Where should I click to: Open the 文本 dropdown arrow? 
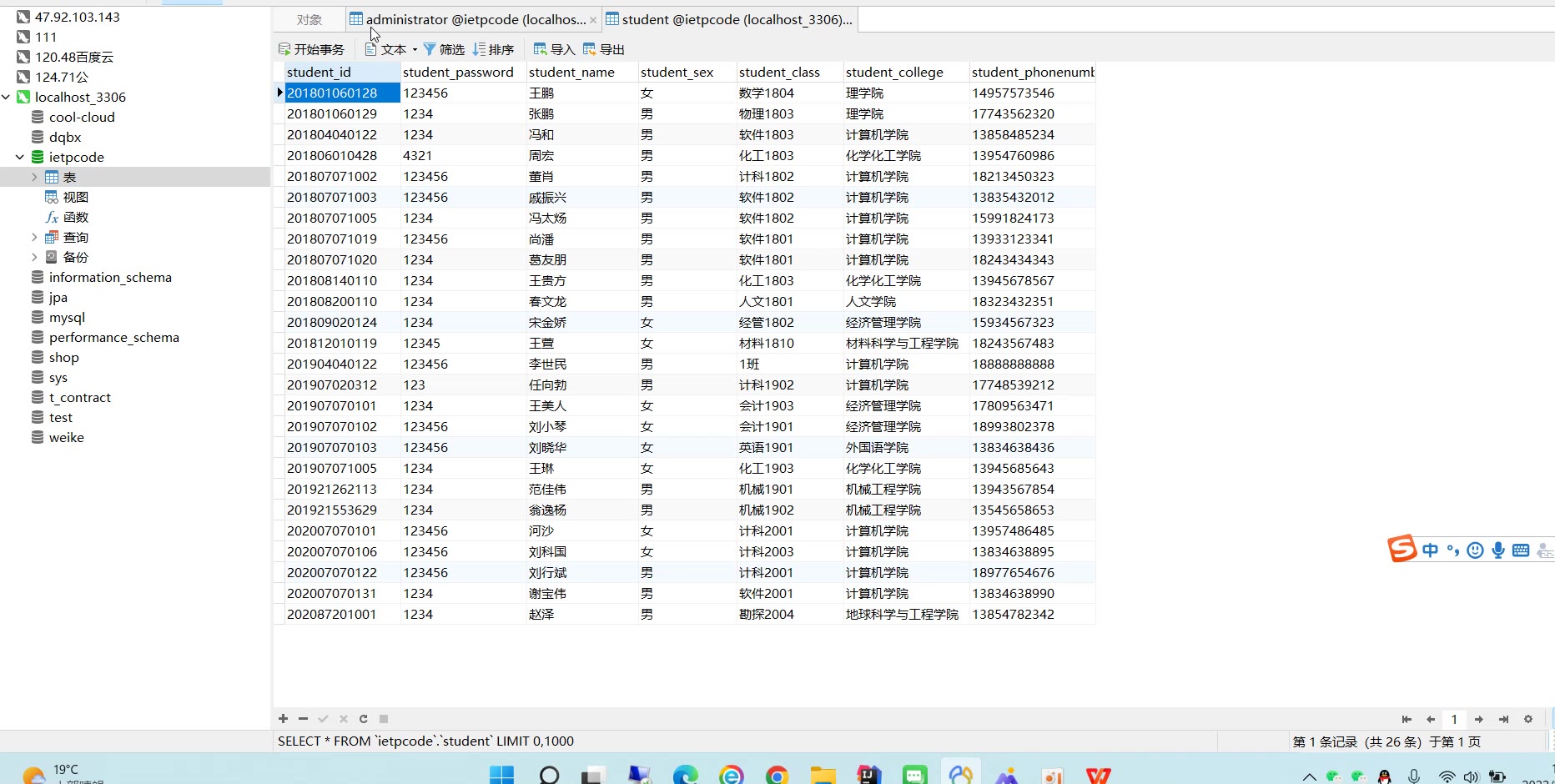(x=415, y=49)
